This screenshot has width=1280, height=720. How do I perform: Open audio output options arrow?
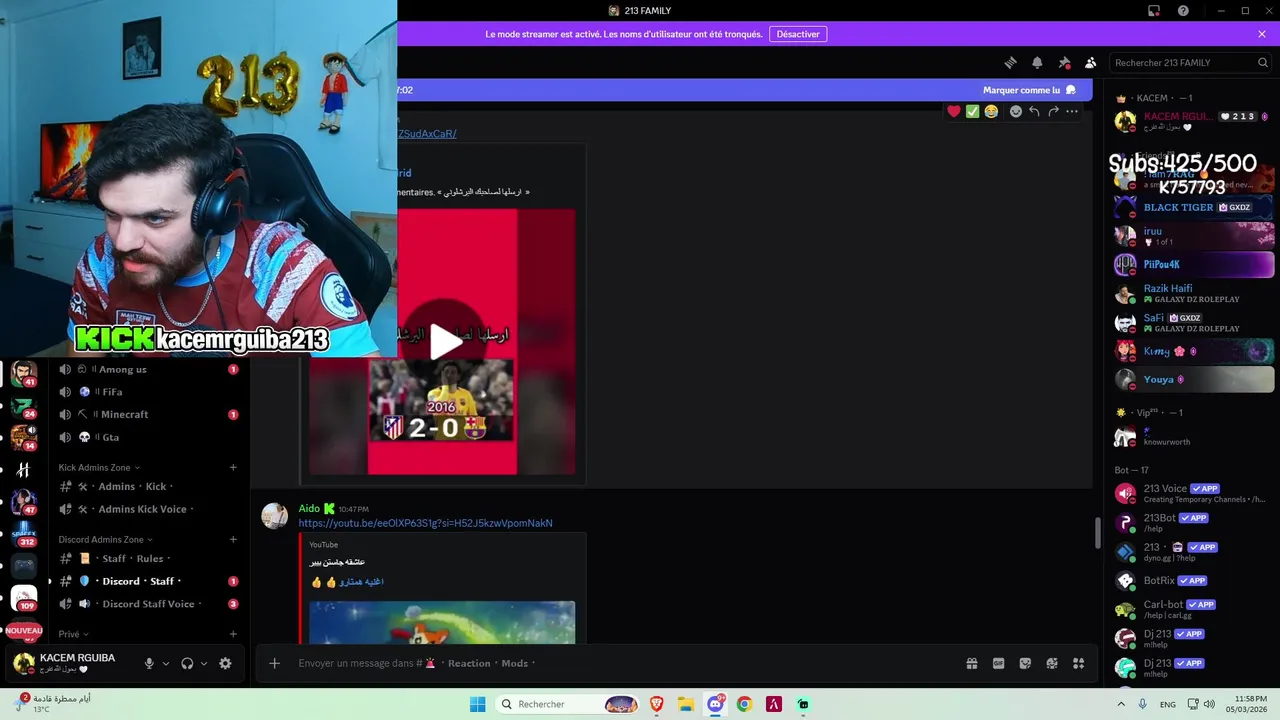pyautogui.click(x=204, y=663)
